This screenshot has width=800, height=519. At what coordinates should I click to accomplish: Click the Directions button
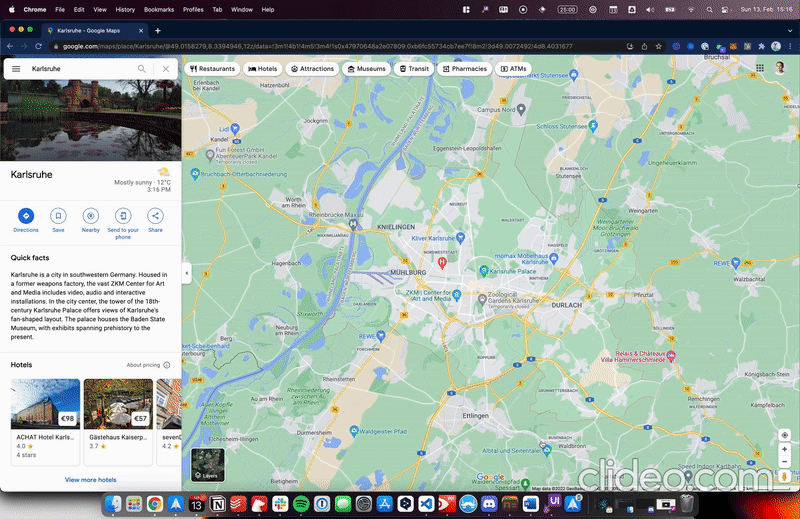[x=26, y=216]
